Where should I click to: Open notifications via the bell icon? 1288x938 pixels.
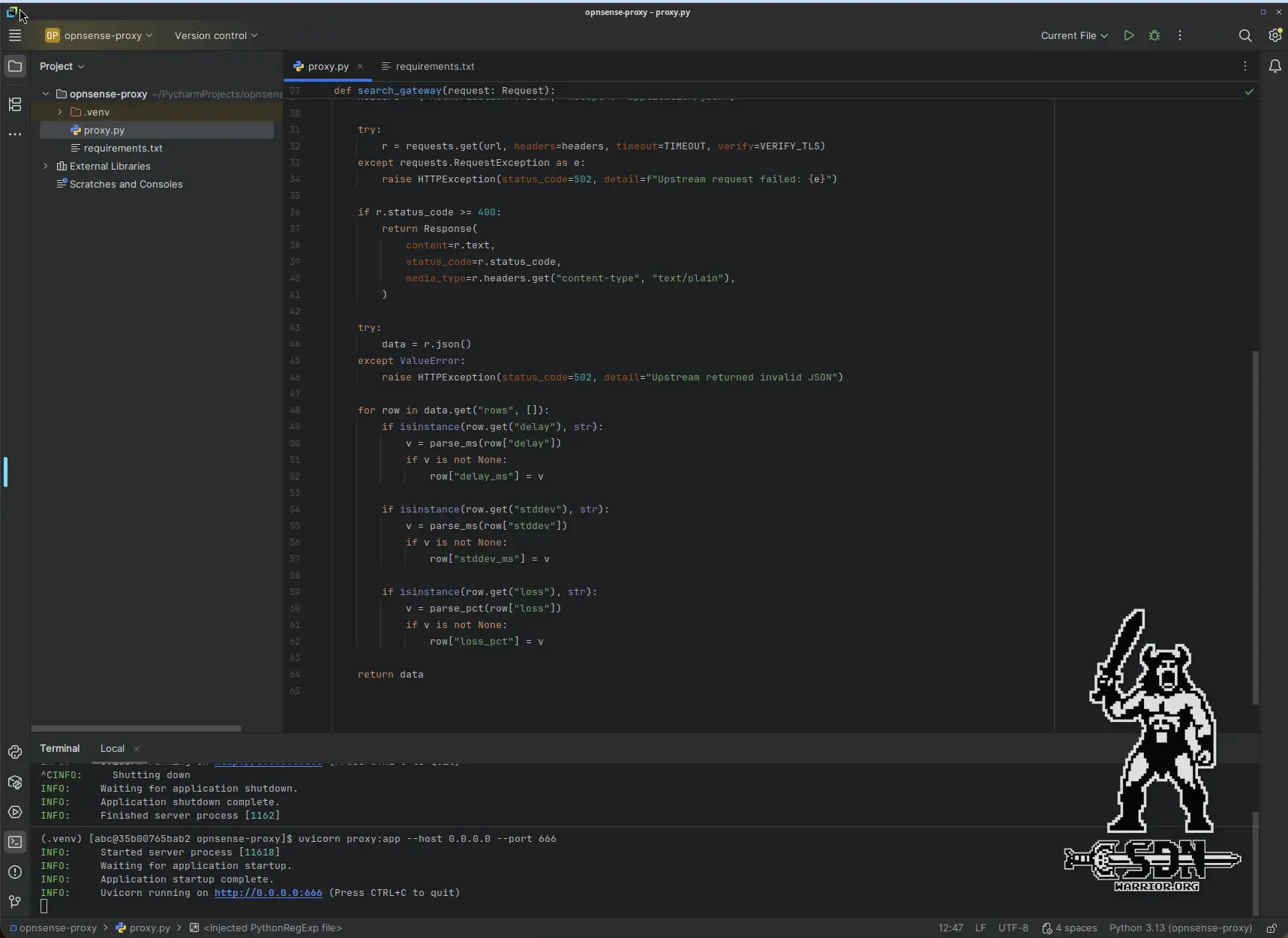coord(1276,66)
